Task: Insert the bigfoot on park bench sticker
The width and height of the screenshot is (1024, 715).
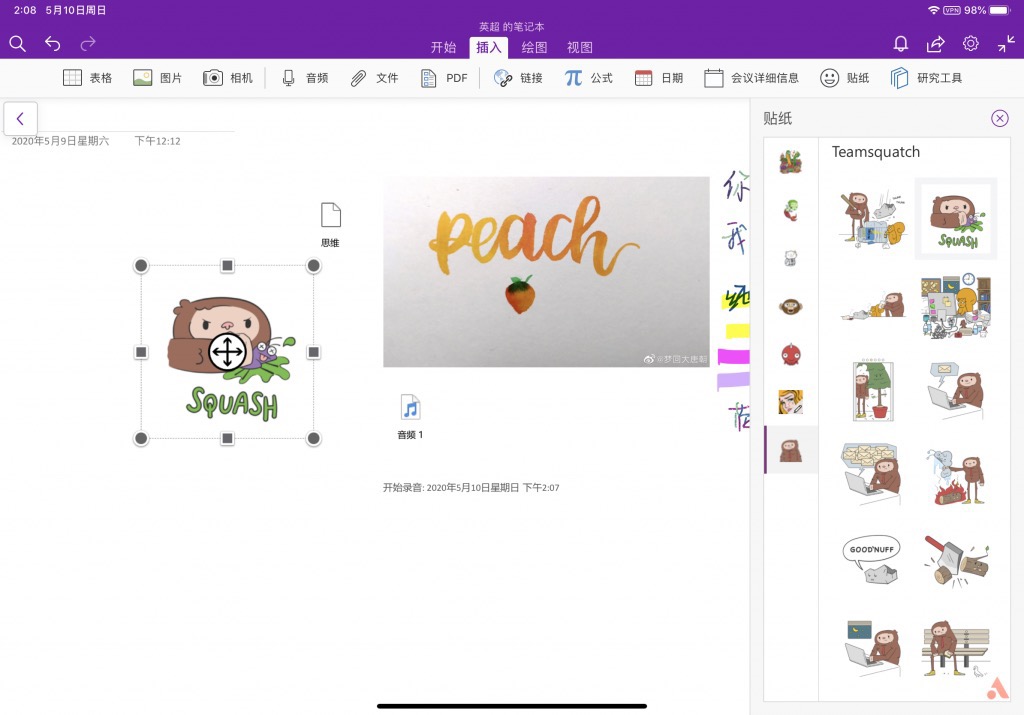Action: point(956,647)
